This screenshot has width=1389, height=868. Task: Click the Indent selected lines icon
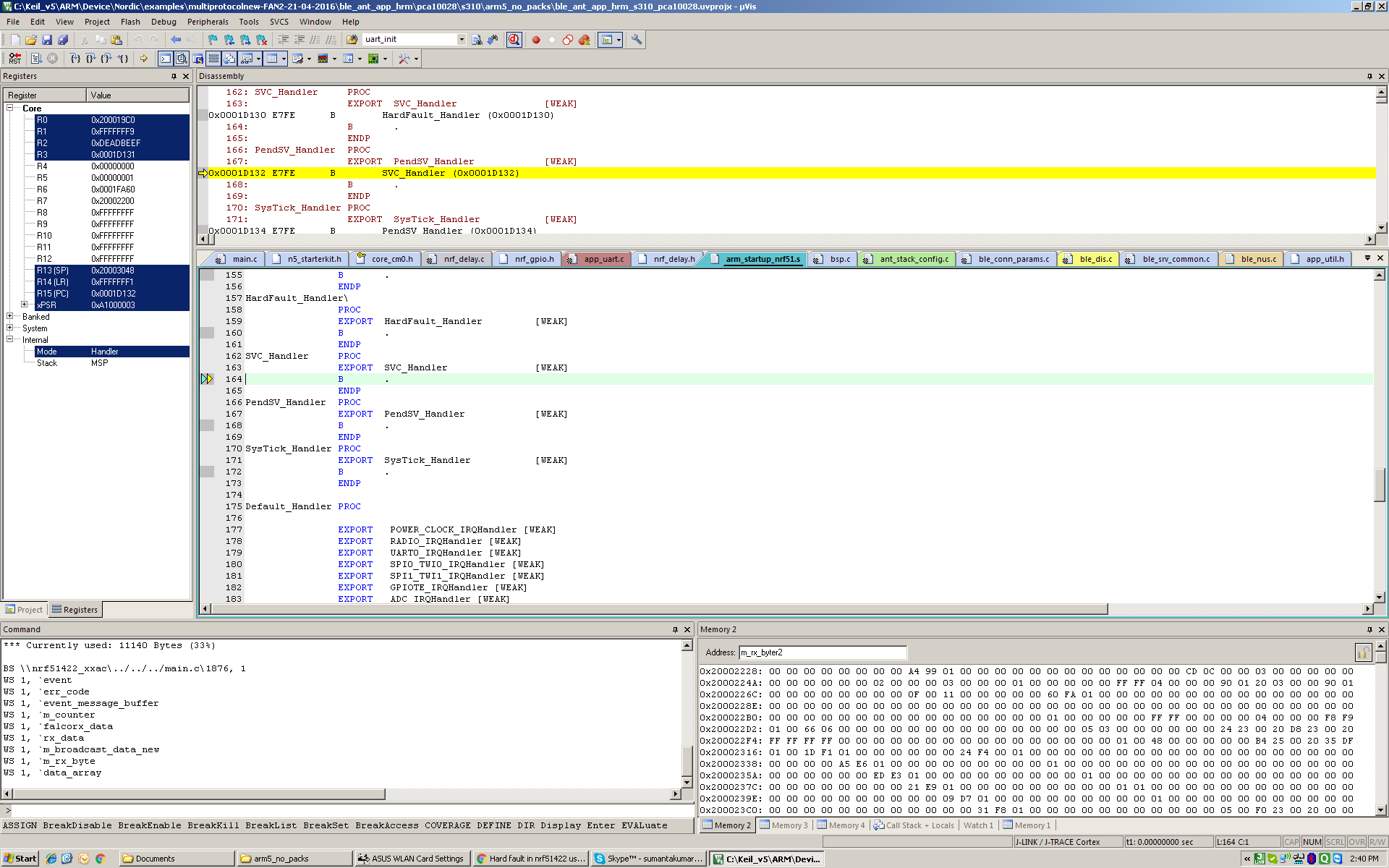click(283, 40)
